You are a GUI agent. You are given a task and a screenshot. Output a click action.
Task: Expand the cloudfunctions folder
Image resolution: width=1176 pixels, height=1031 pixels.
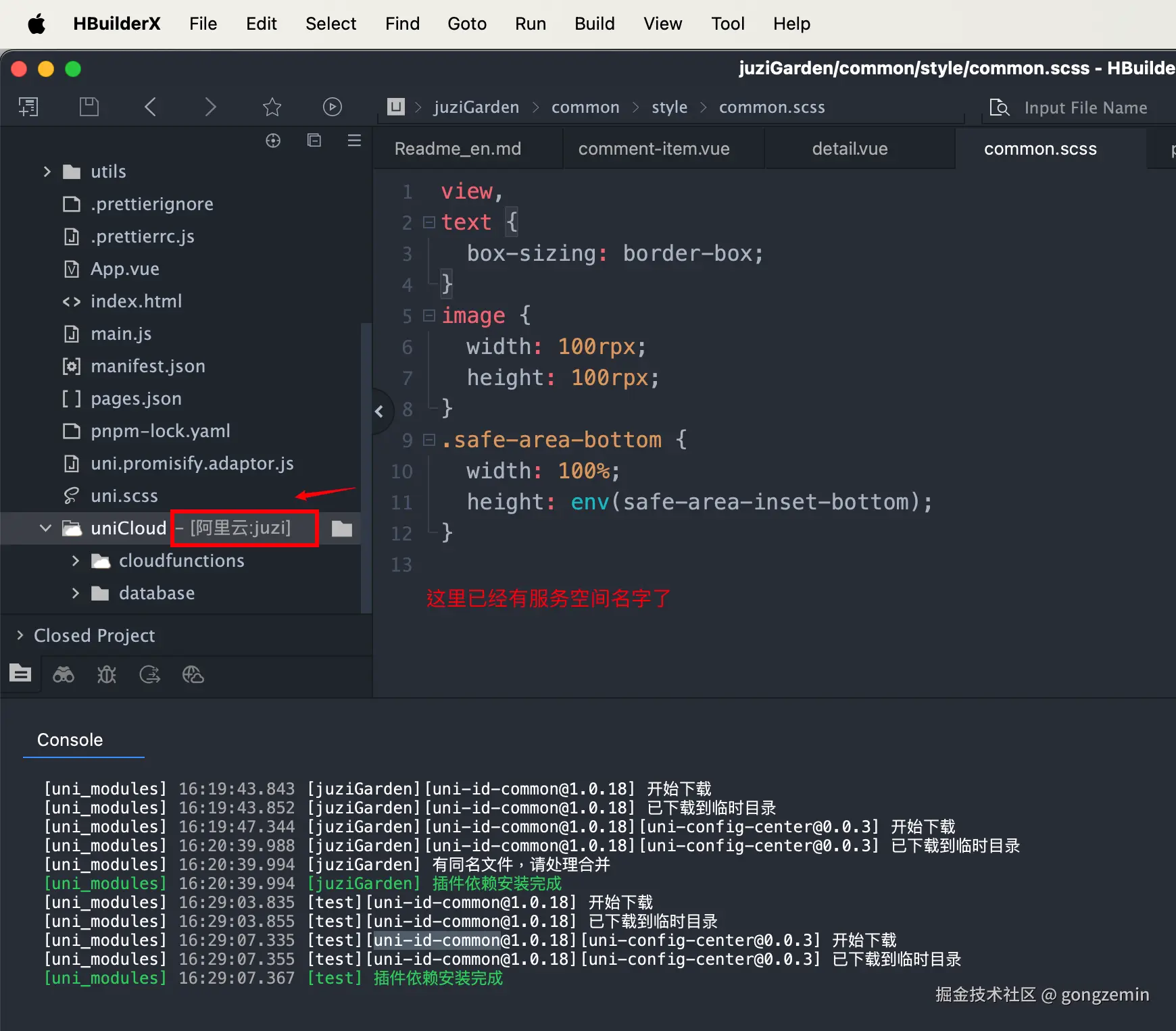[x=75, y=561]
